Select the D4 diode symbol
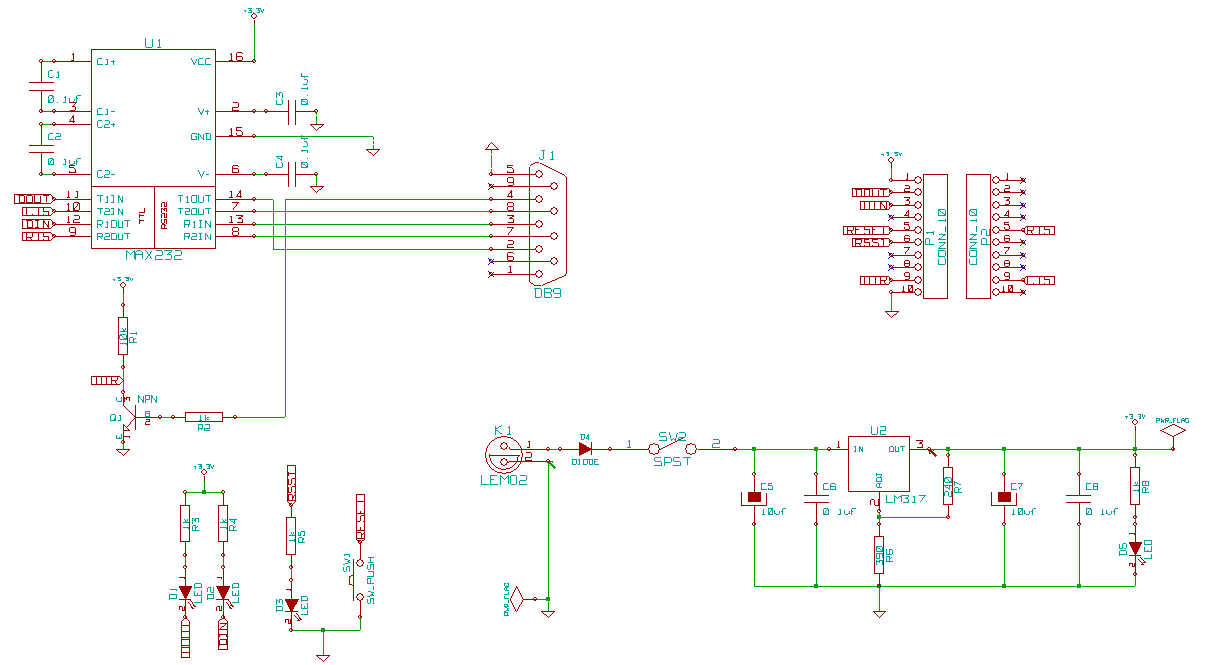This screenshot has width=1209, height=665. click(584, 449)
